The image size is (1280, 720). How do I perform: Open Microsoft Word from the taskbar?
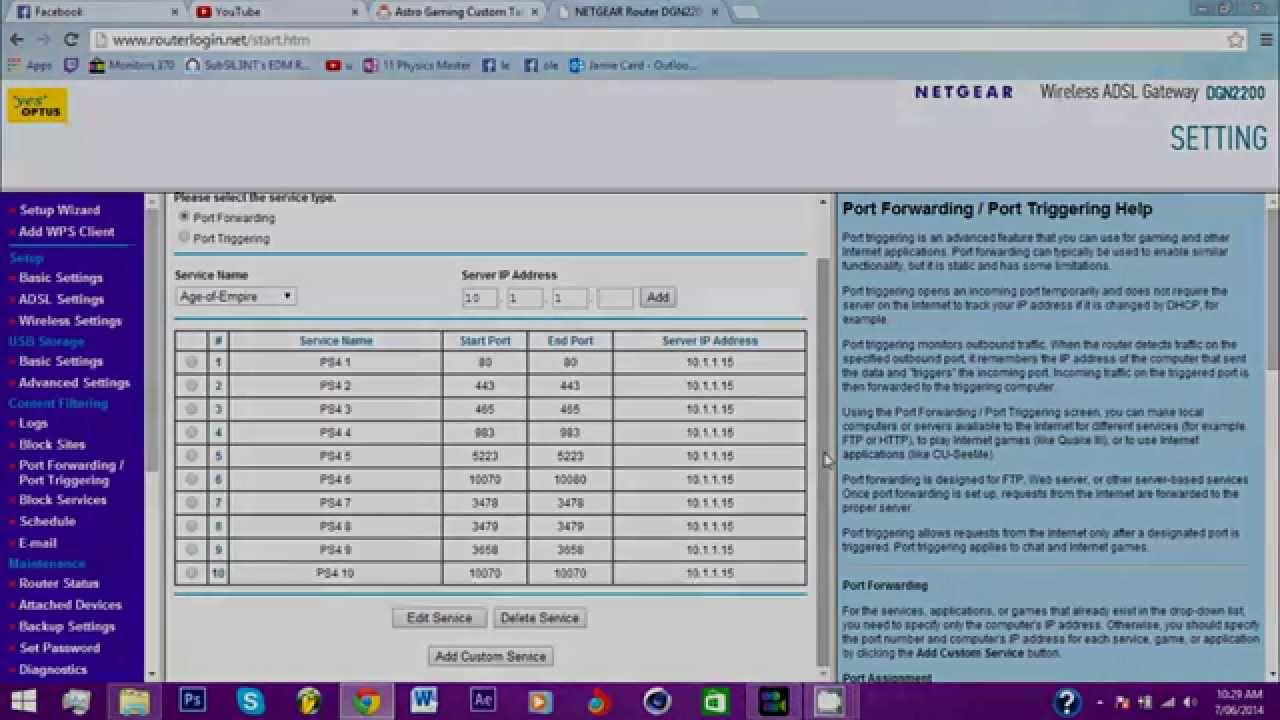click(x=424, y=702)
